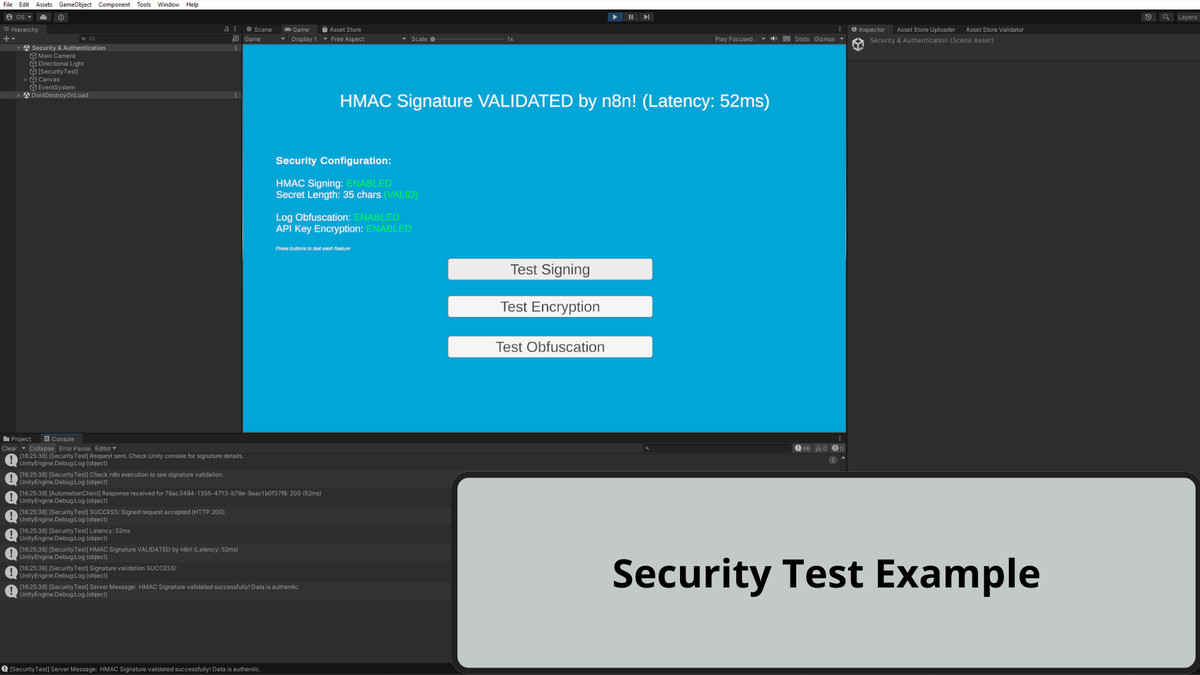Open the settings gear beside the cloud icon
1200x675 pixels.
pyautogui.click(x=62, y=17)
